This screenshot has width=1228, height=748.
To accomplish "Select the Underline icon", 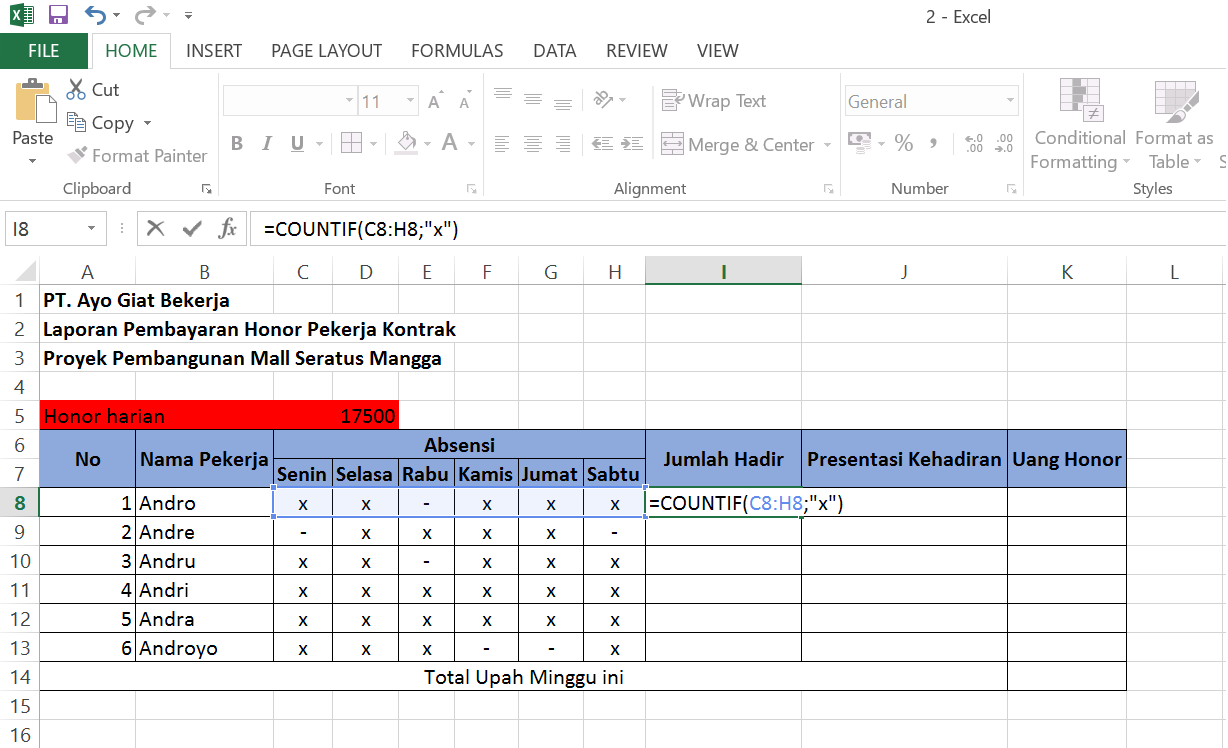I will (x=296, y=143).
